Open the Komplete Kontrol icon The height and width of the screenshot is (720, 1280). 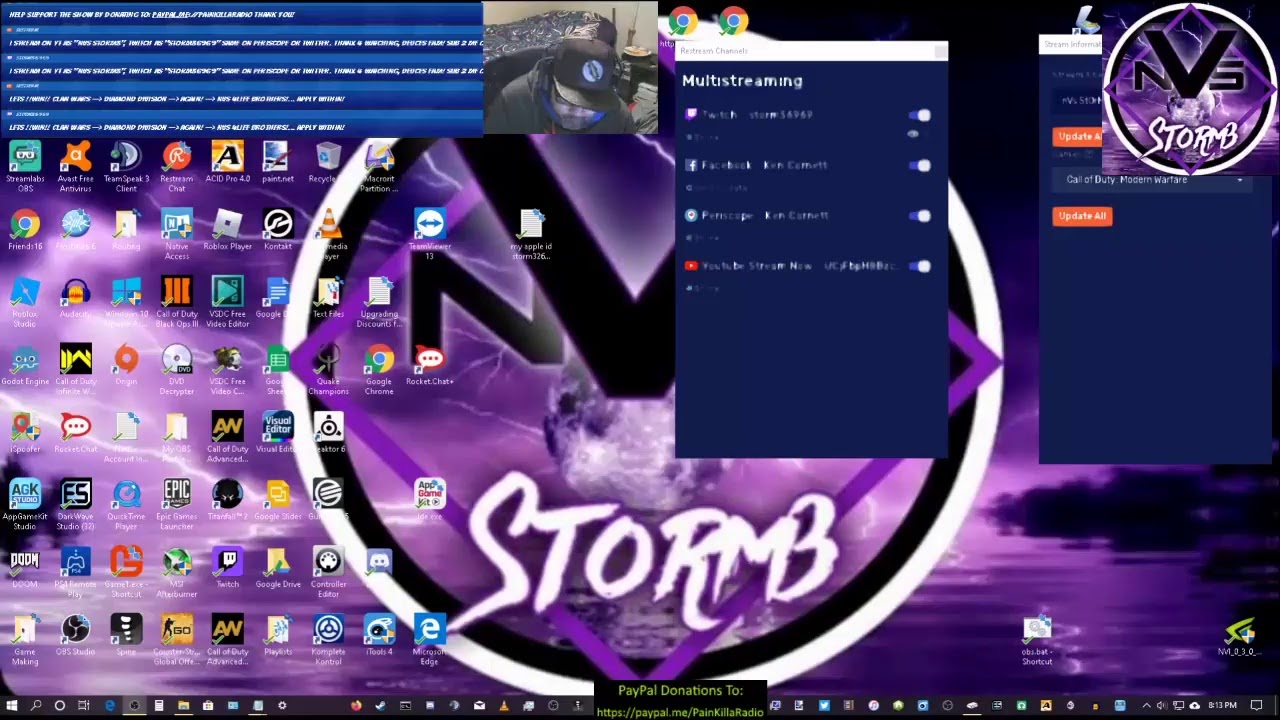tap(328, 641)
